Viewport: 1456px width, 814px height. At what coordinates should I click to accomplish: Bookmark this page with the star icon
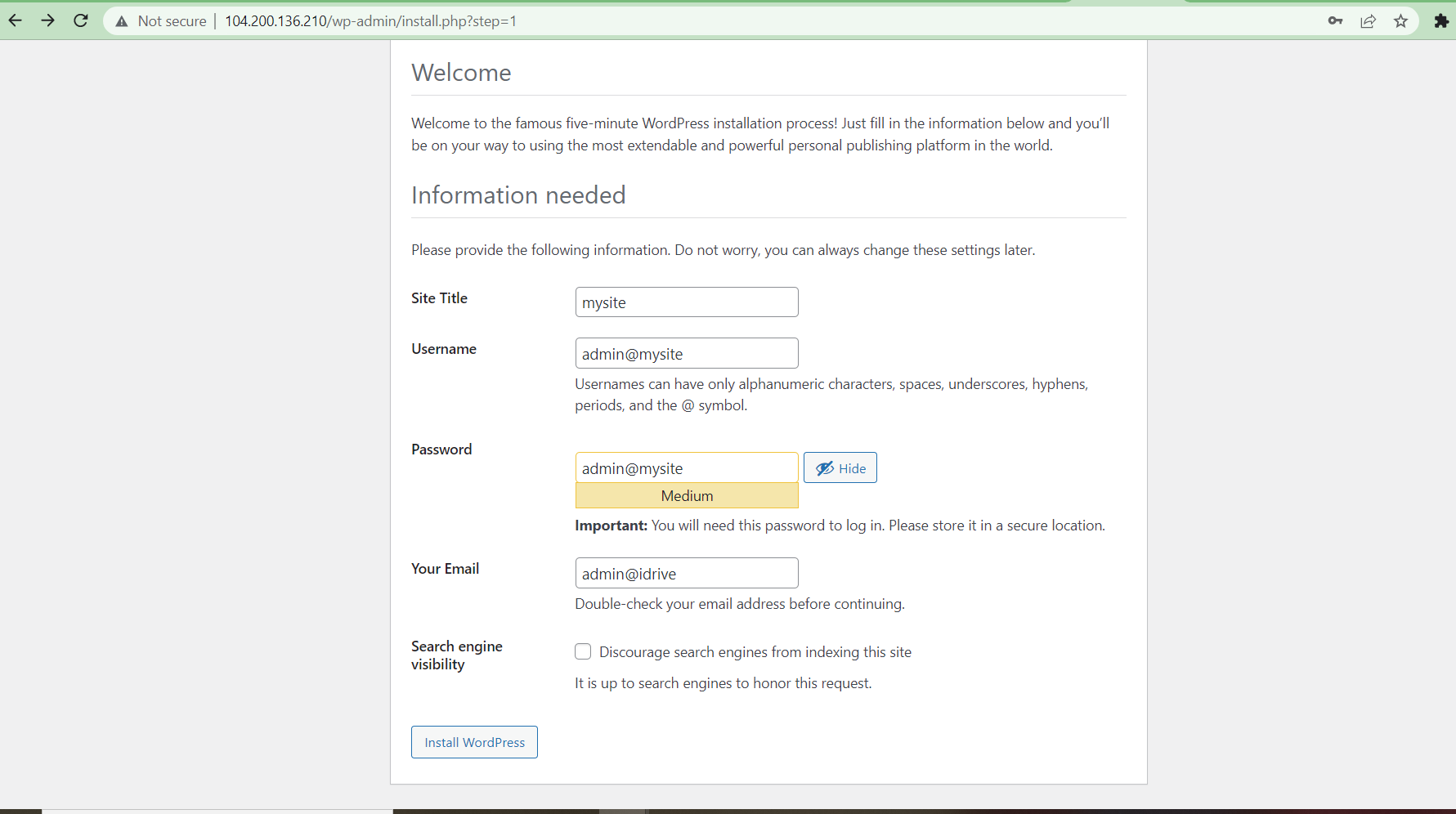coord(1400,21)
